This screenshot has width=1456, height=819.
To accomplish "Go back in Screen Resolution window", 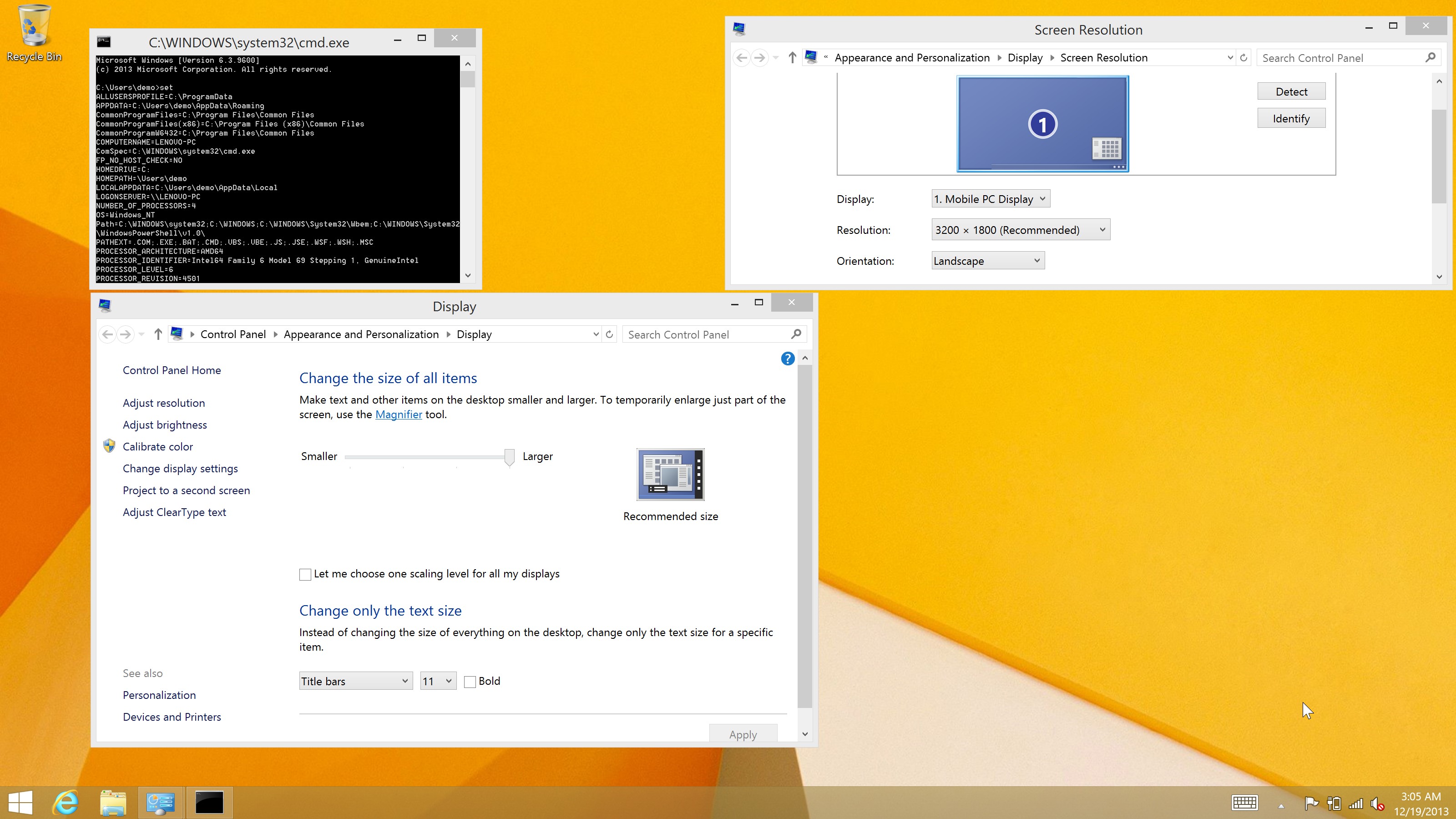I will pyautogui.click(x=742, y=58).
